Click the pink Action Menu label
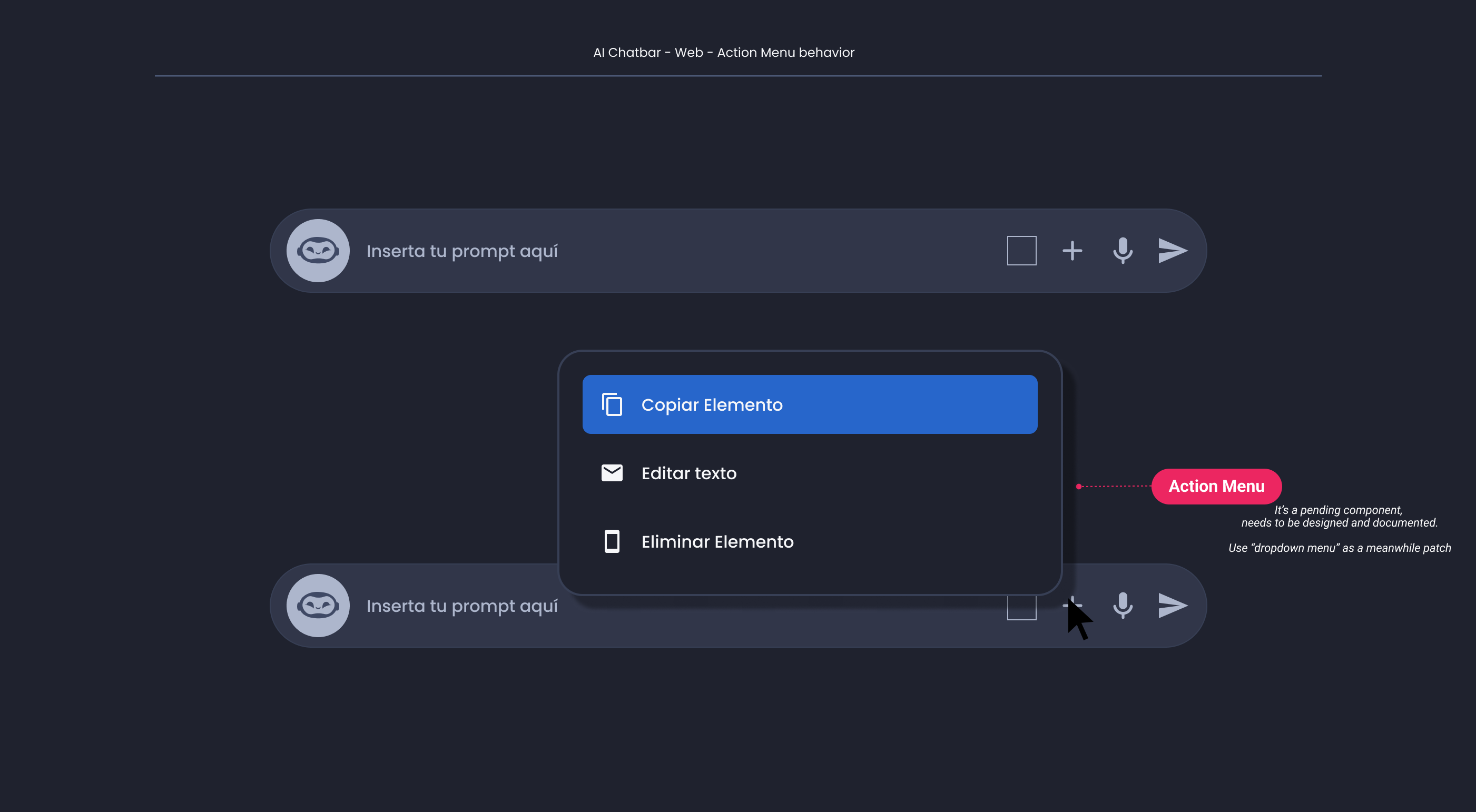Image resolution: width=1476 pixels, height=812 pixels. point(1216,486)
